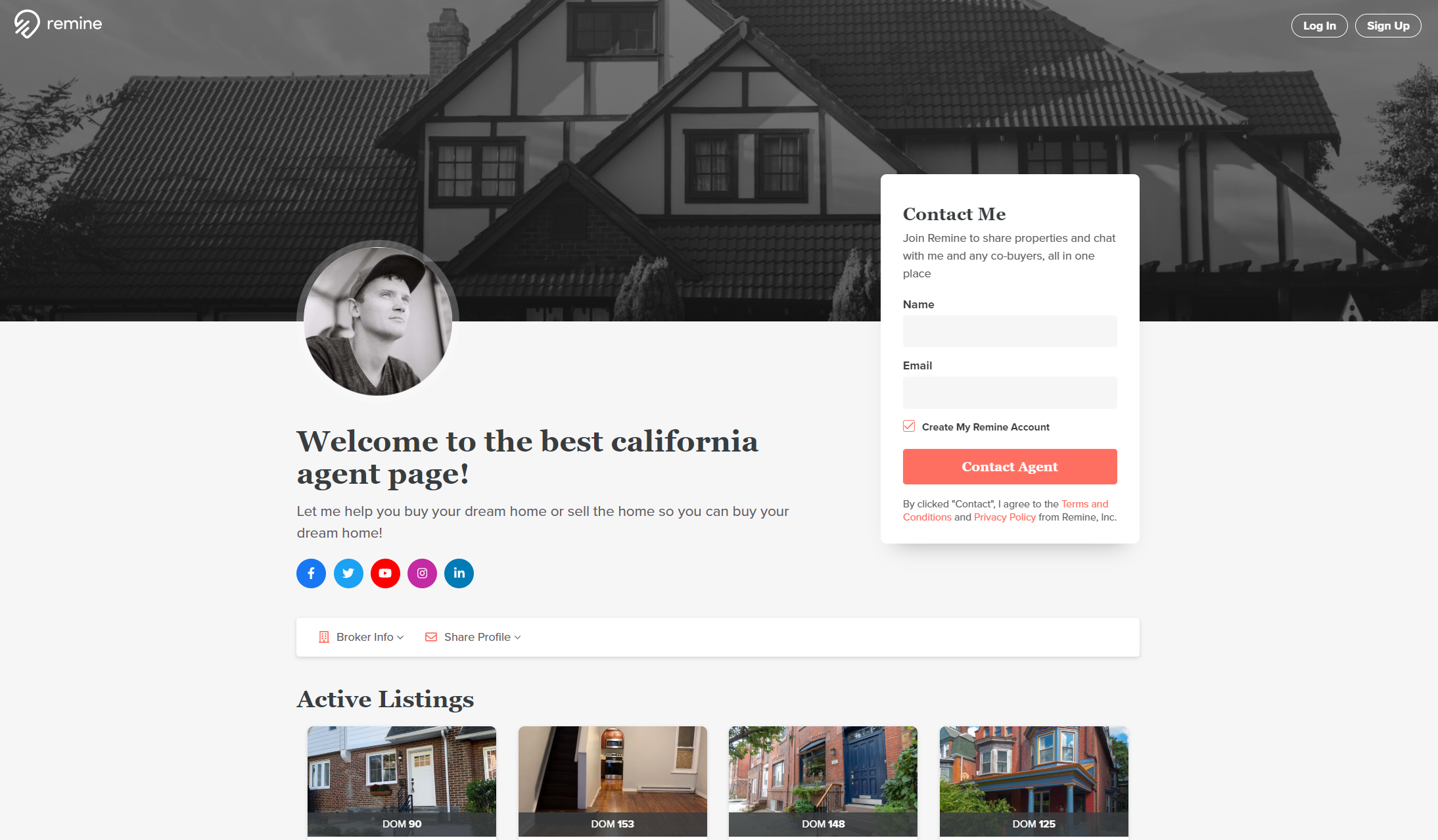The image size is (1438, 840).
Task: Open the DOM 125 listing thumbnail
Action: [x=1034, y=782]
